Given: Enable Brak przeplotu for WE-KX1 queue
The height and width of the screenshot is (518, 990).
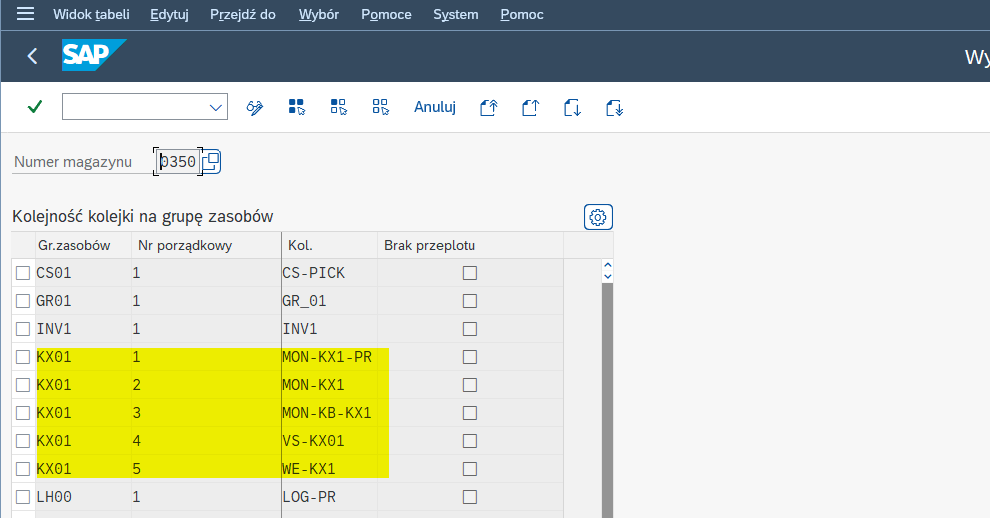Looking at the screenshot, I should pyautogui.click(x=469, y=469).
